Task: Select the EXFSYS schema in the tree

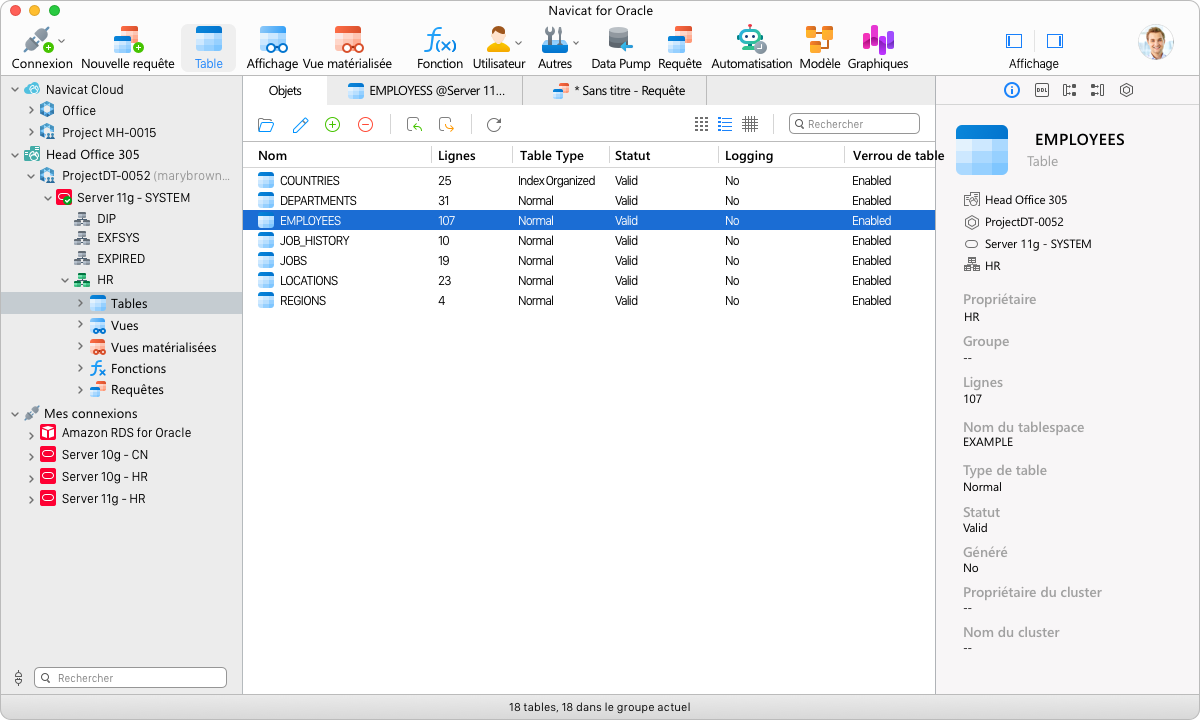Action: click(x=118, y=238)
